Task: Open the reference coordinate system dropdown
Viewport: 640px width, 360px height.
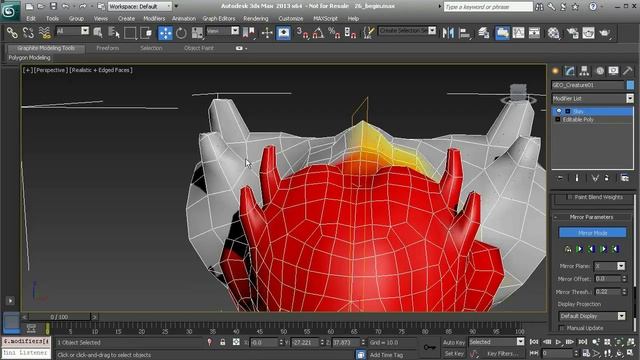Action: click(222, 31)
